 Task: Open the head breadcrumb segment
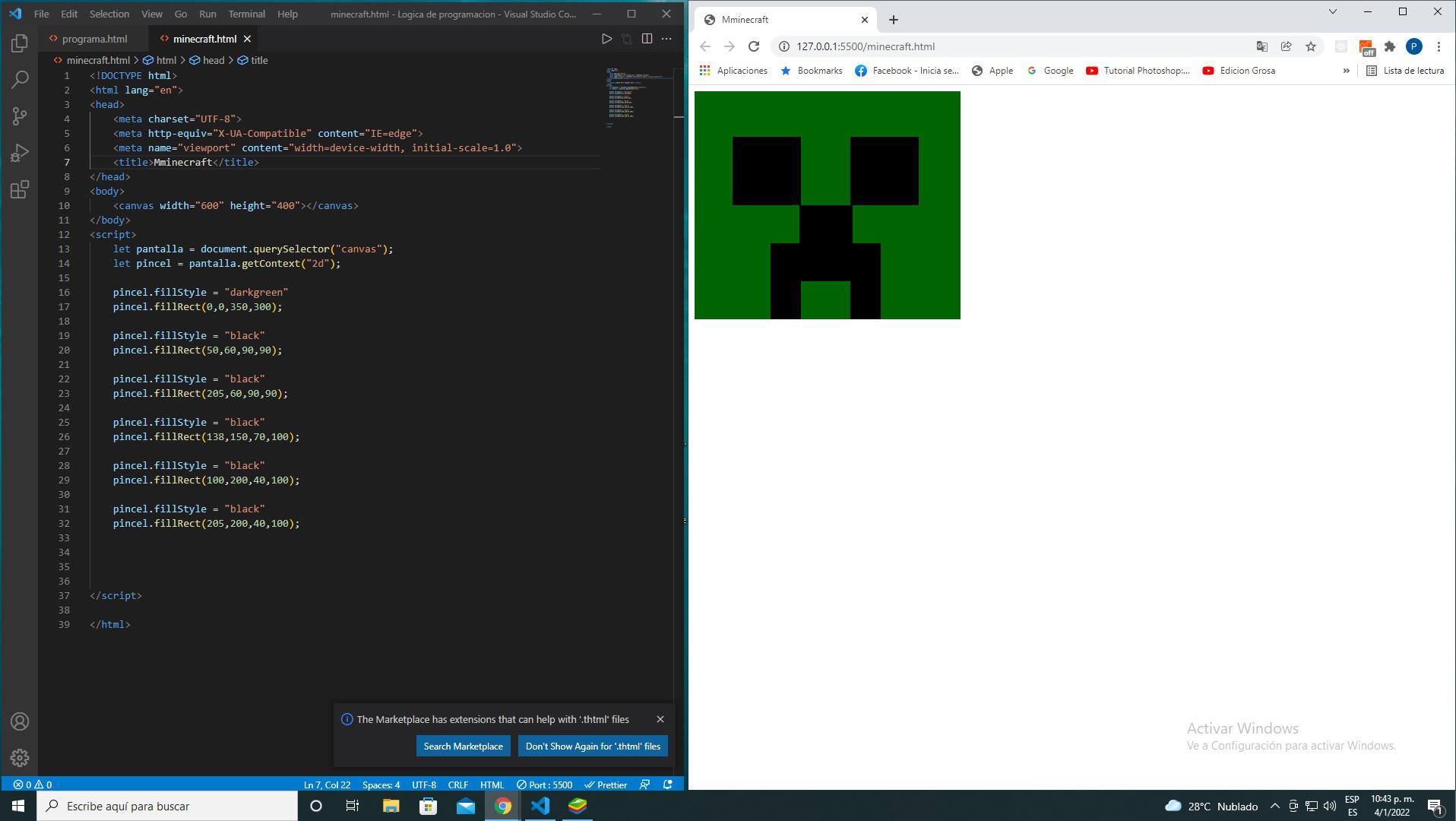pyautogui.click(x=207, y=60)
